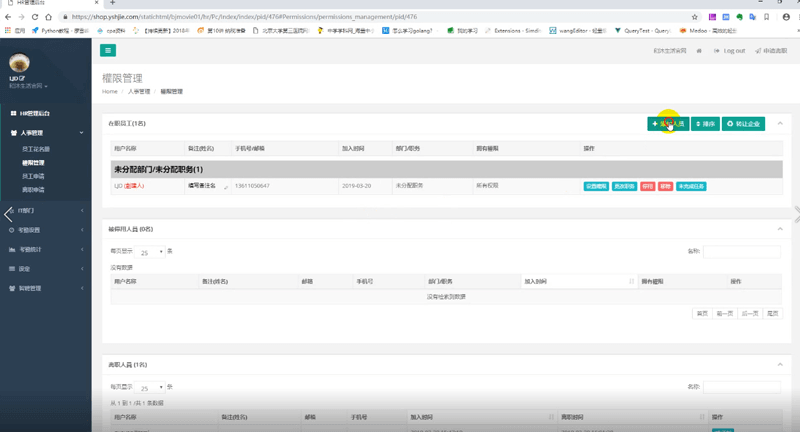
Task: Open 员工申请 in the sidebar submenu
Action: (33, 176)
